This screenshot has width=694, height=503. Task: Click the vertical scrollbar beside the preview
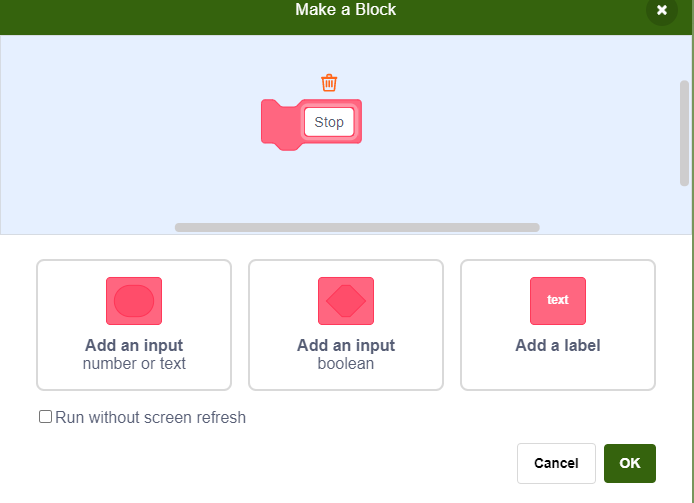684,132
